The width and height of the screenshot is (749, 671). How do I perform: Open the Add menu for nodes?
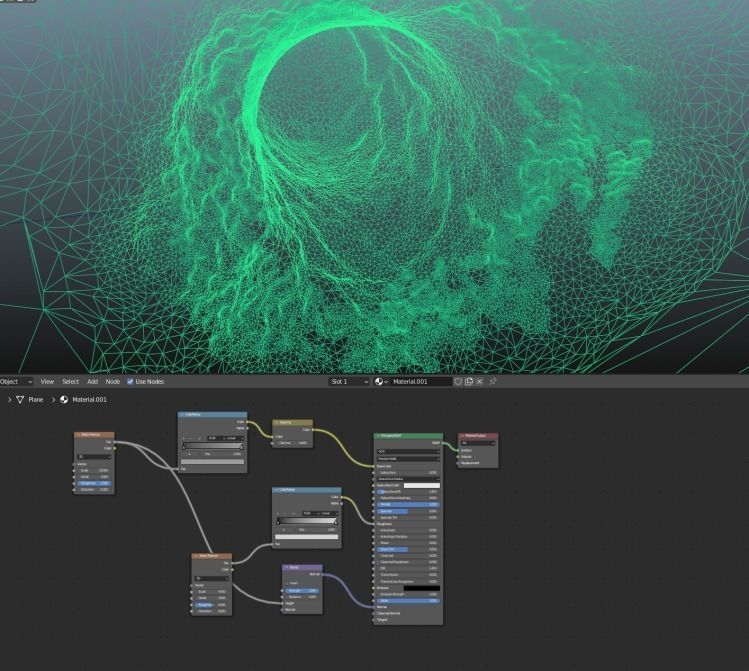pos(92,382)
